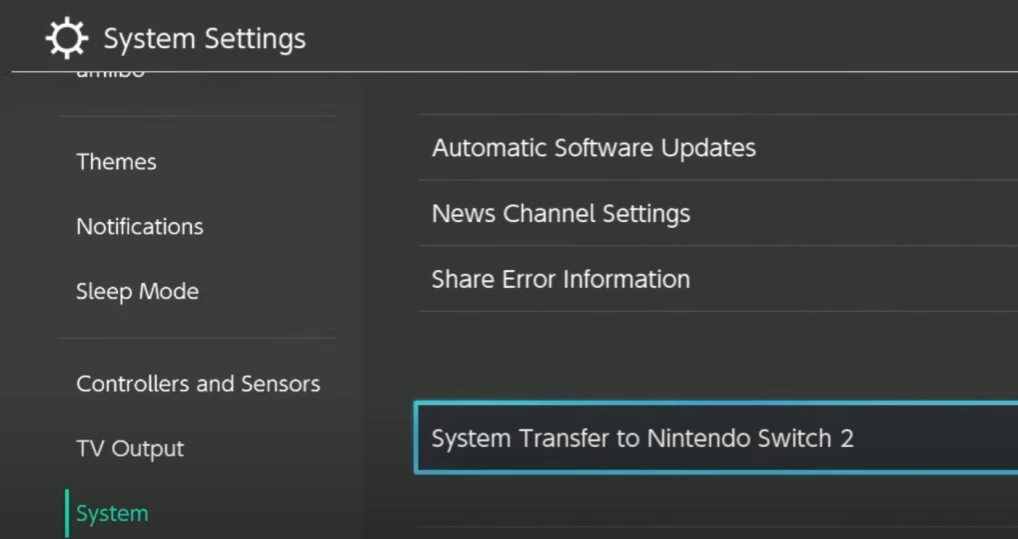Select Sleep Mode in the sidebar
This screenshot has width=1018, height=539.
137,292
